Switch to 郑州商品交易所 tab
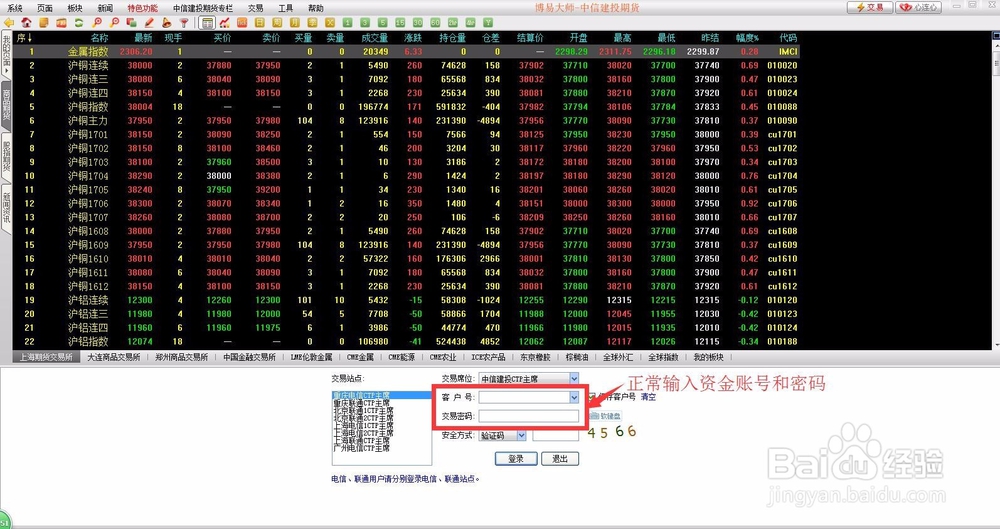Screen dimensions: 1000x529 (x=181, y=357)
